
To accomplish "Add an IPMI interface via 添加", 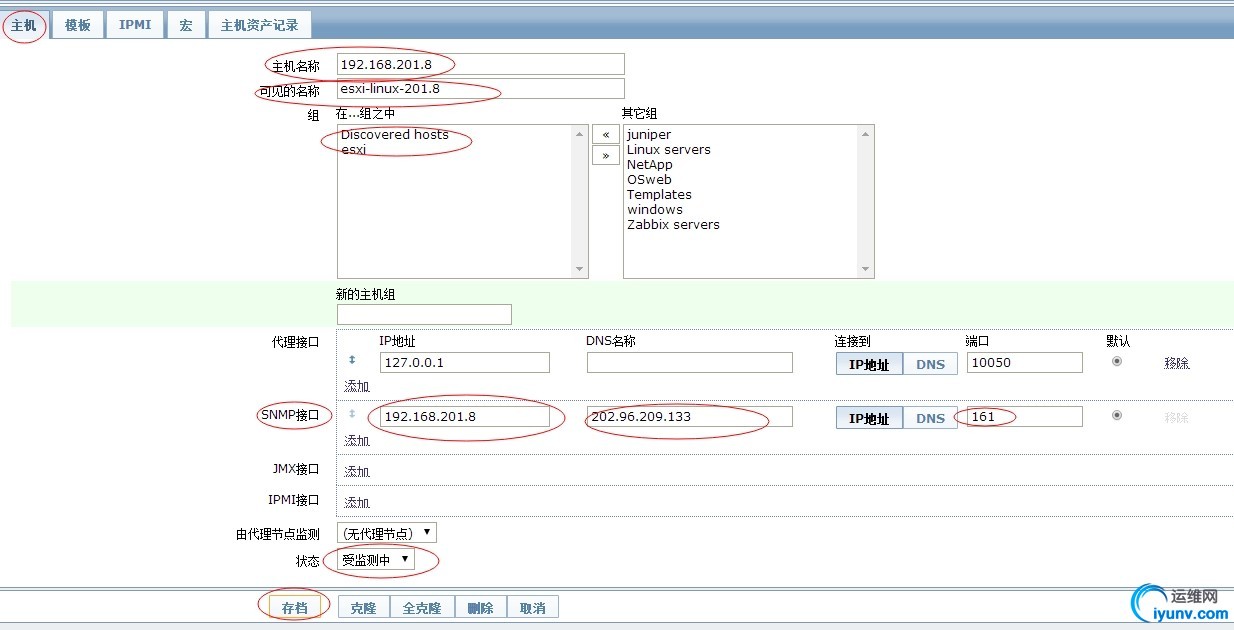I will coord(357,502).
